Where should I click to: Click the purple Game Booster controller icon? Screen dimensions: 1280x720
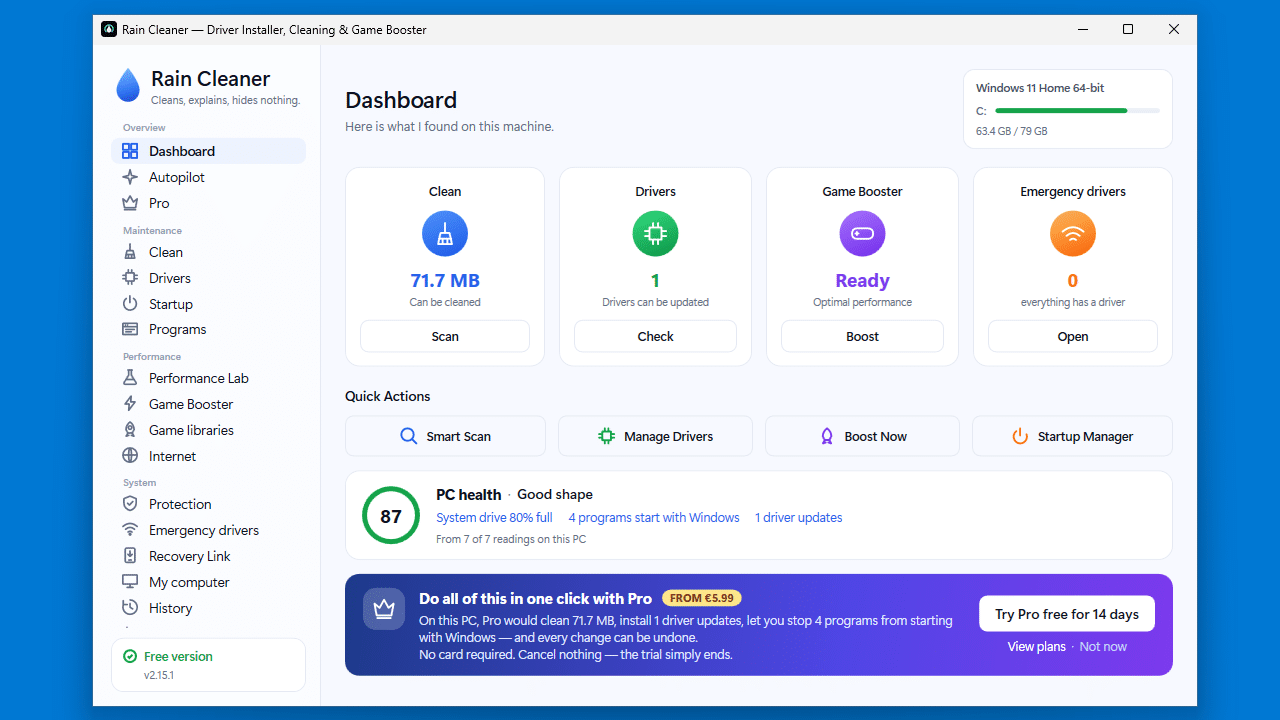pos(862,235)
